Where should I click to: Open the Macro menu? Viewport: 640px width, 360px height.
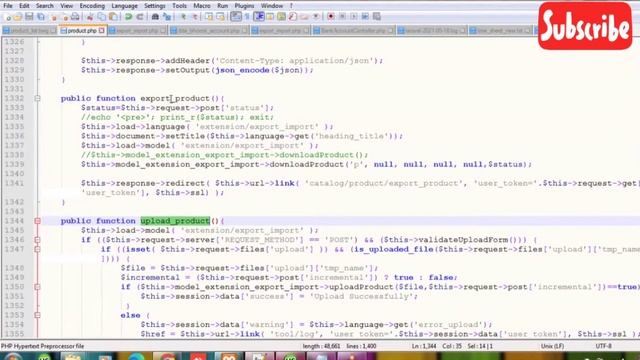pos(202,6)
